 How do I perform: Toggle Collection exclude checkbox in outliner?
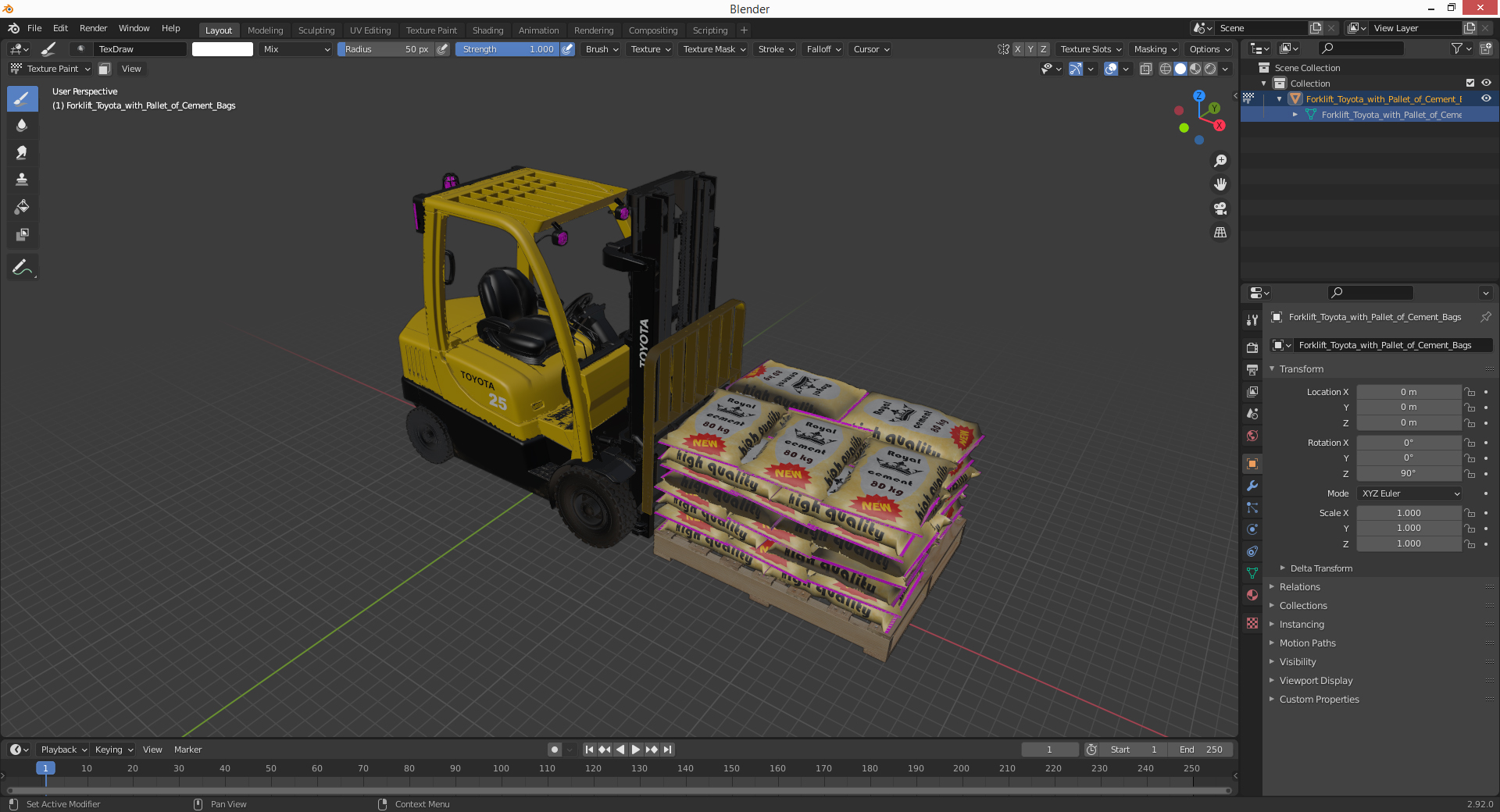click(1470, 83)
